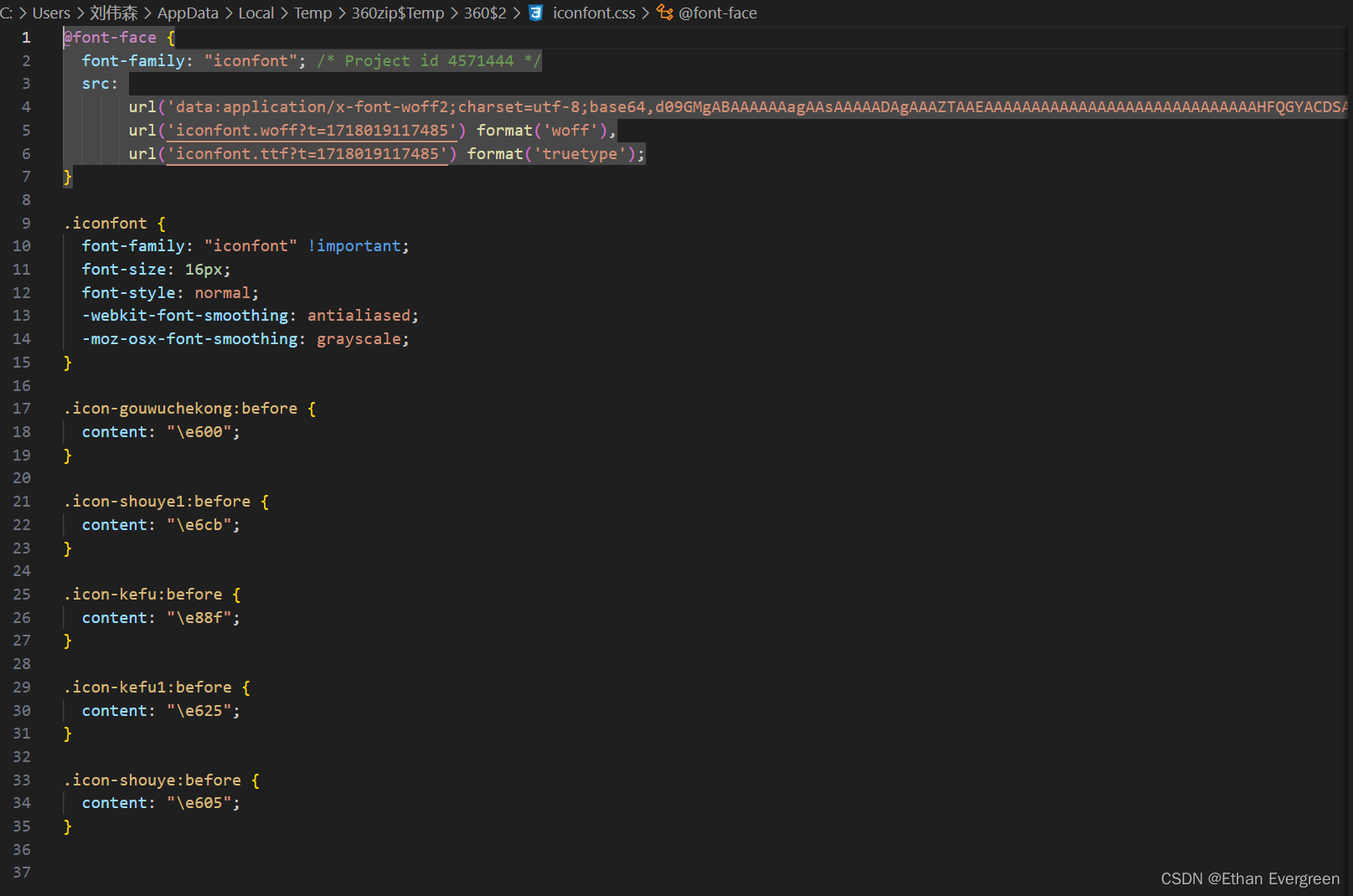1353x896 pixels.
Task: Click the .icon-kefu:before selector
Action: tap(143, 595)
